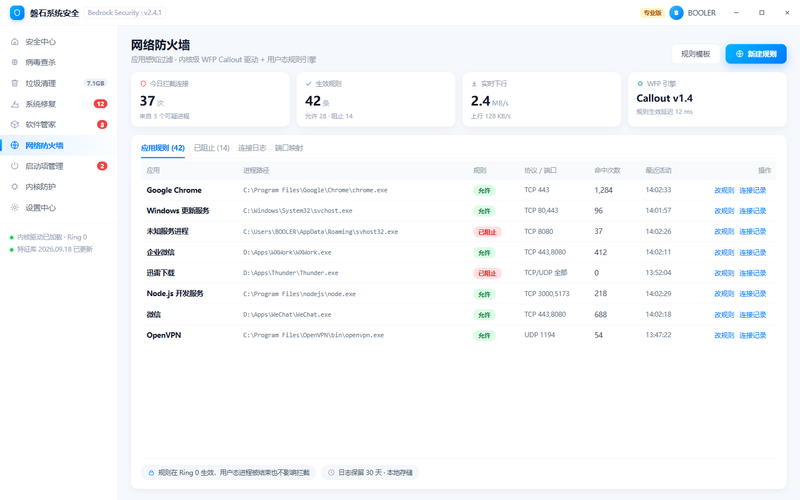800x500 pixels.
Task: Click 允许 badge for 企业微信
Action: (x=484, y=253)
